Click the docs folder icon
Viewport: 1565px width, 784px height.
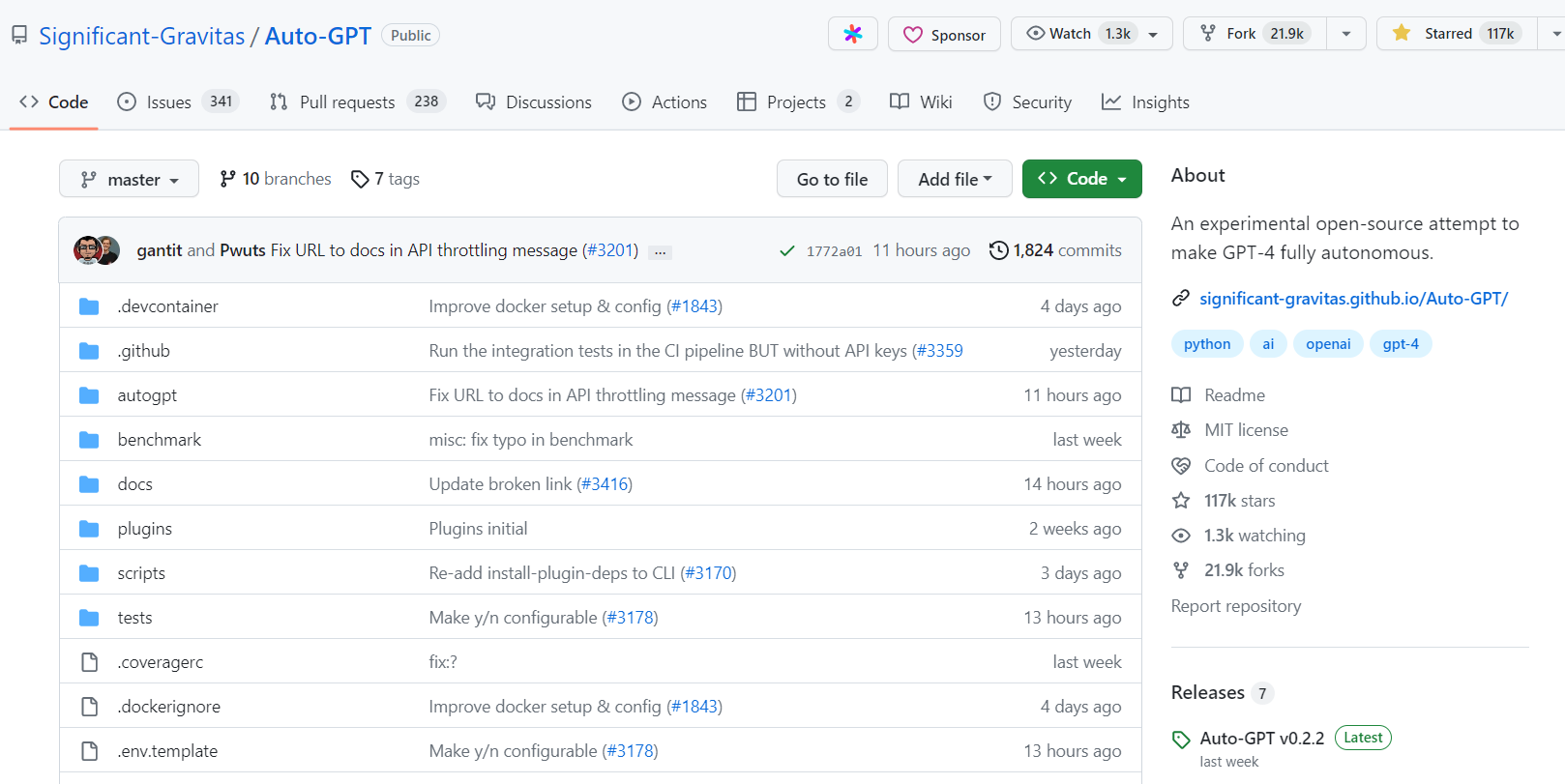(x=89, y=484)
